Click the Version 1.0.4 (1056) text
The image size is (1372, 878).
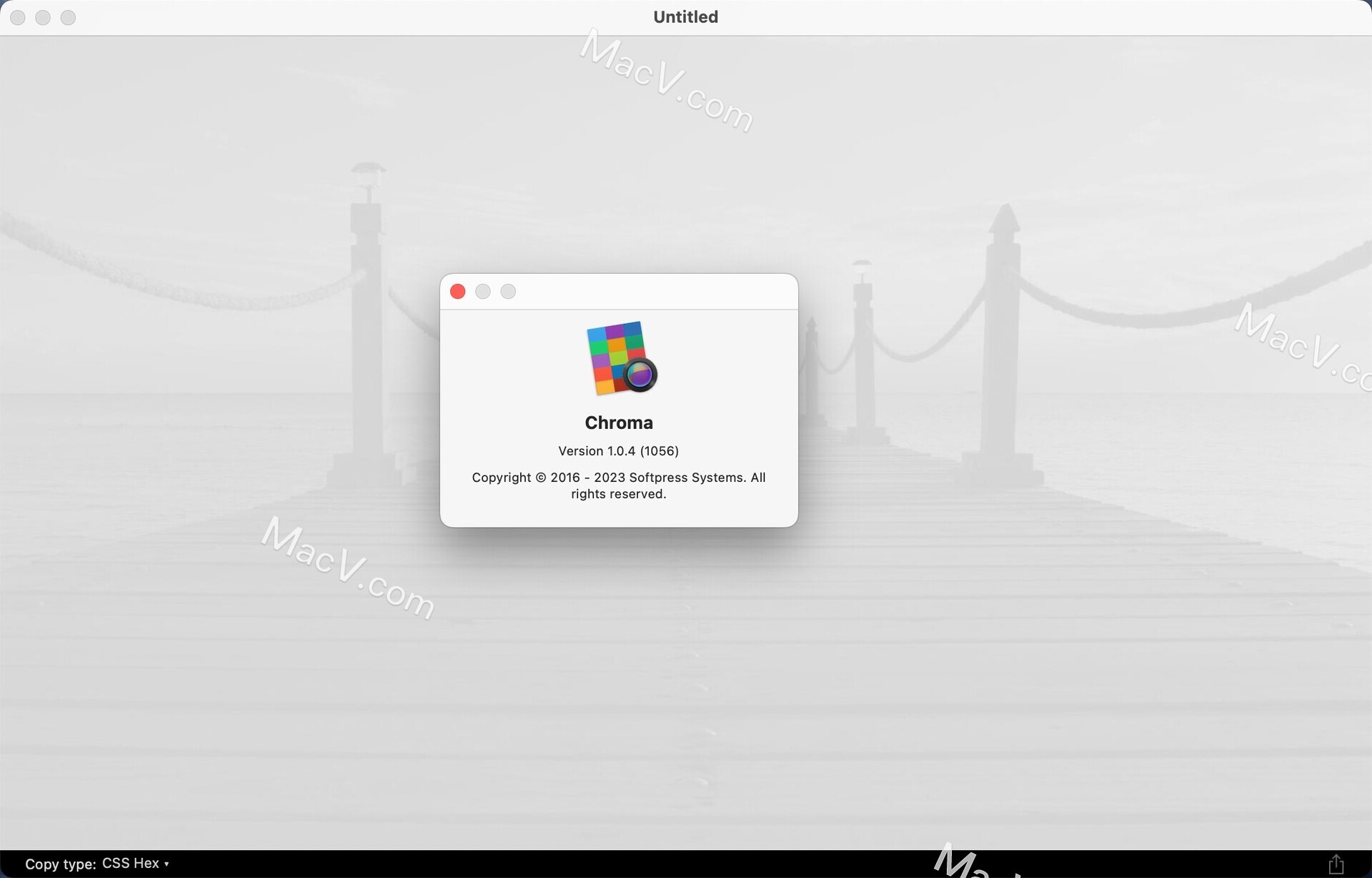pos(619,451)
